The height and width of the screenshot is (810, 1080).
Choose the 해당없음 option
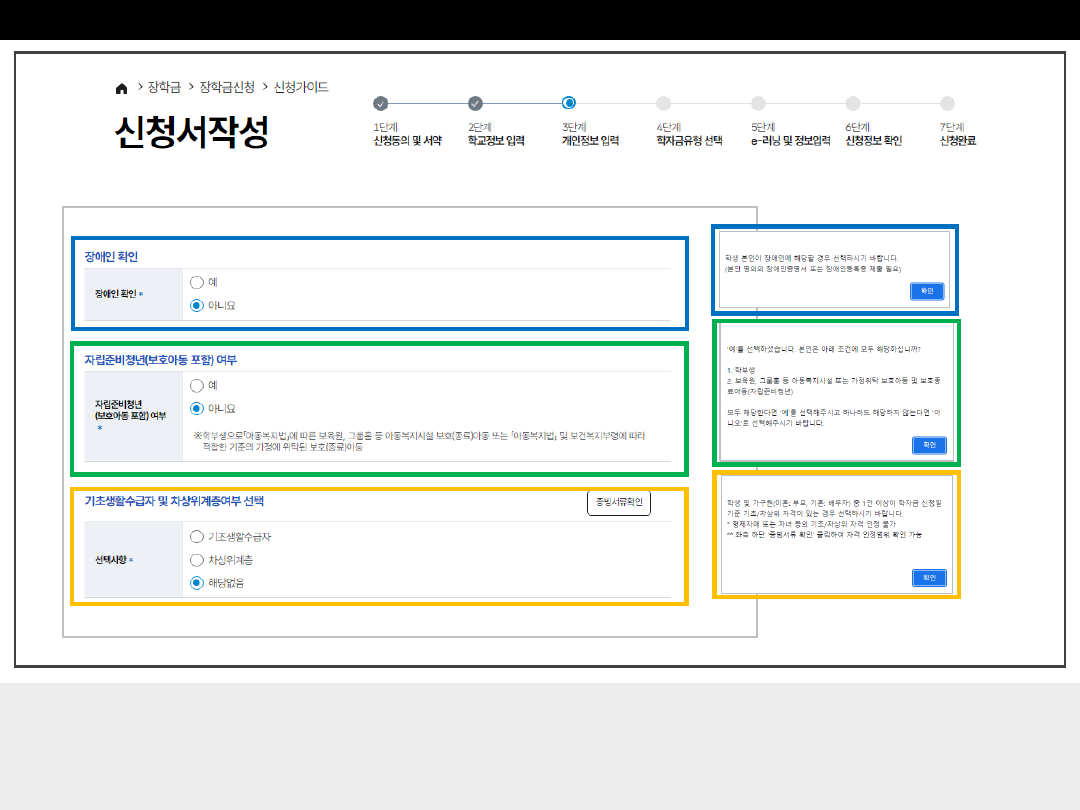(197, 583)
